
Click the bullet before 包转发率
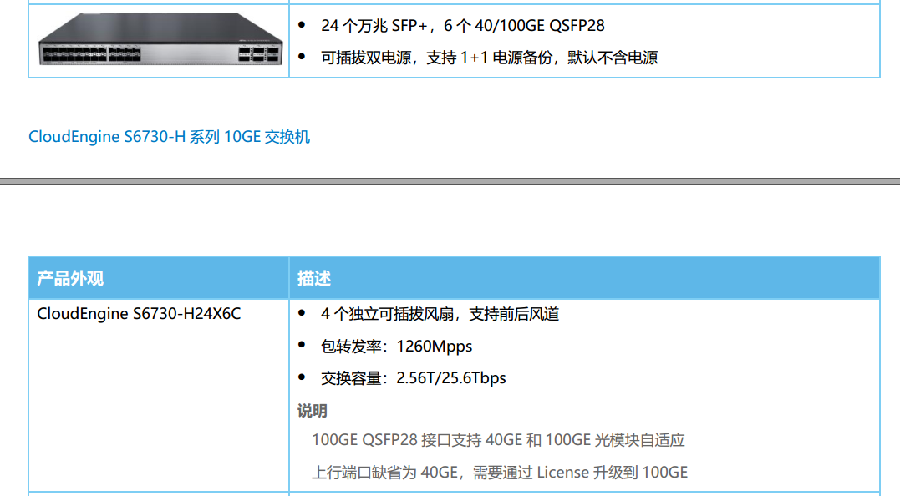click(x=303, y=346)
